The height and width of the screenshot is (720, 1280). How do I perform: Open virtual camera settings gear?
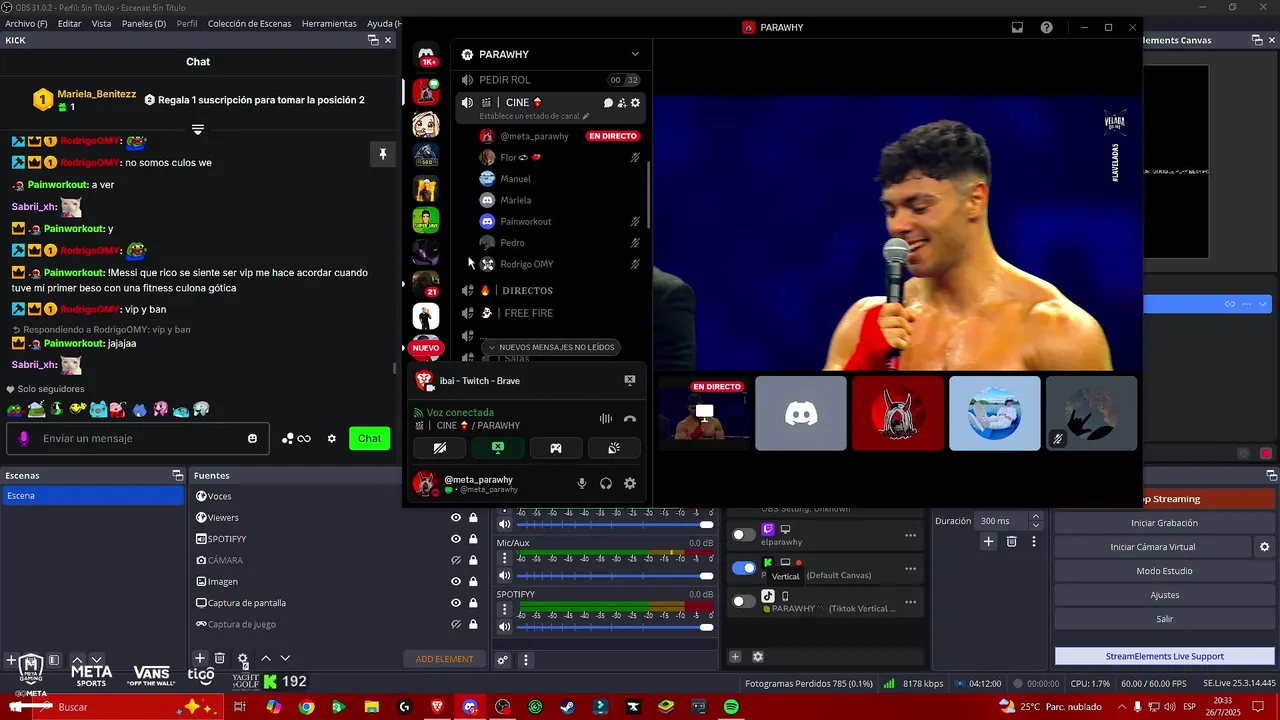tap(1264, 547)
